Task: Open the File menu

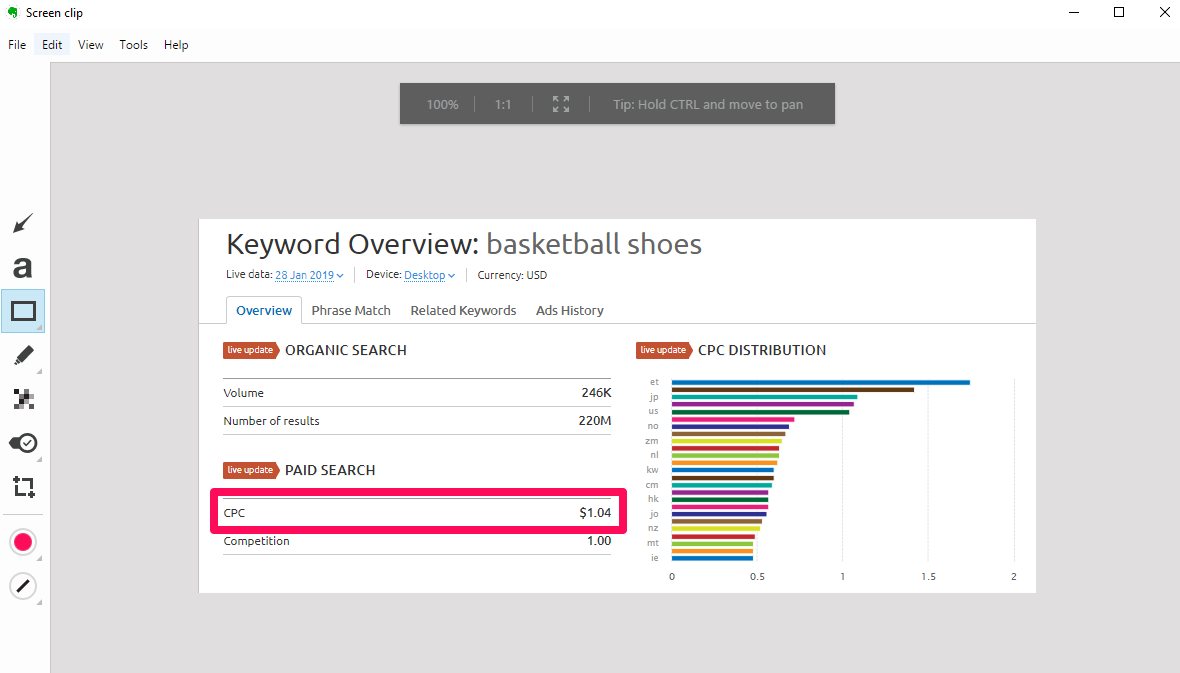Action: point(17,45)
